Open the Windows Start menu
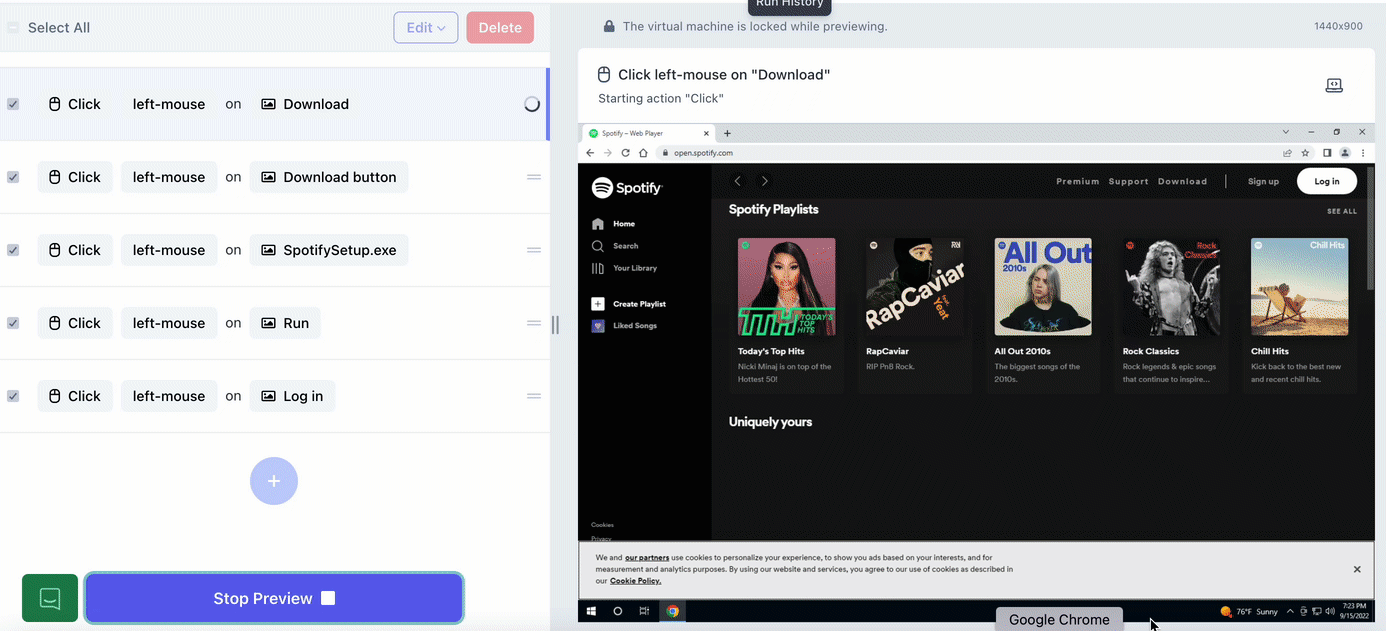The width and height of the screenshot is (1386, 631). tap(591, 611)
